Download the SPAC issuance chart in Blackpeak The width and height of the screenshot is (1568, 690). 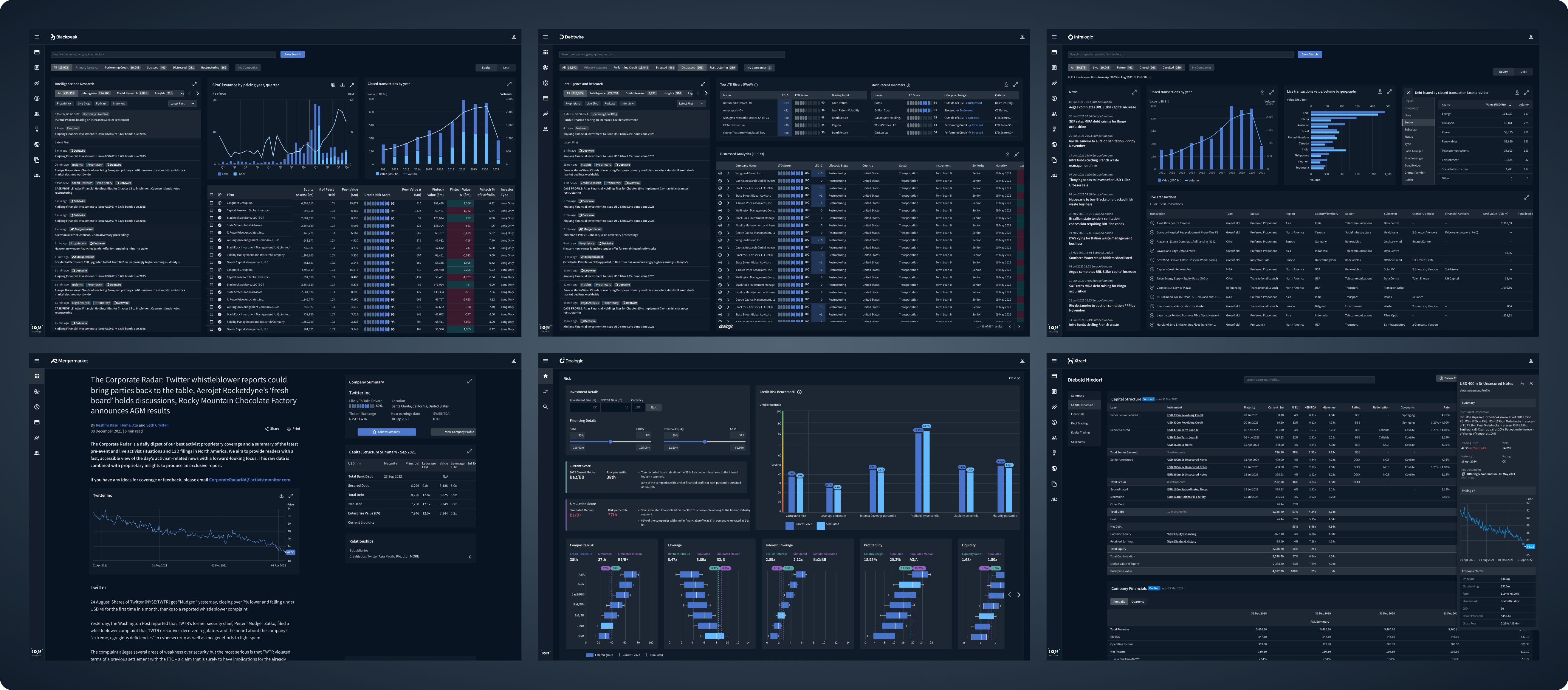coord(342,85)
